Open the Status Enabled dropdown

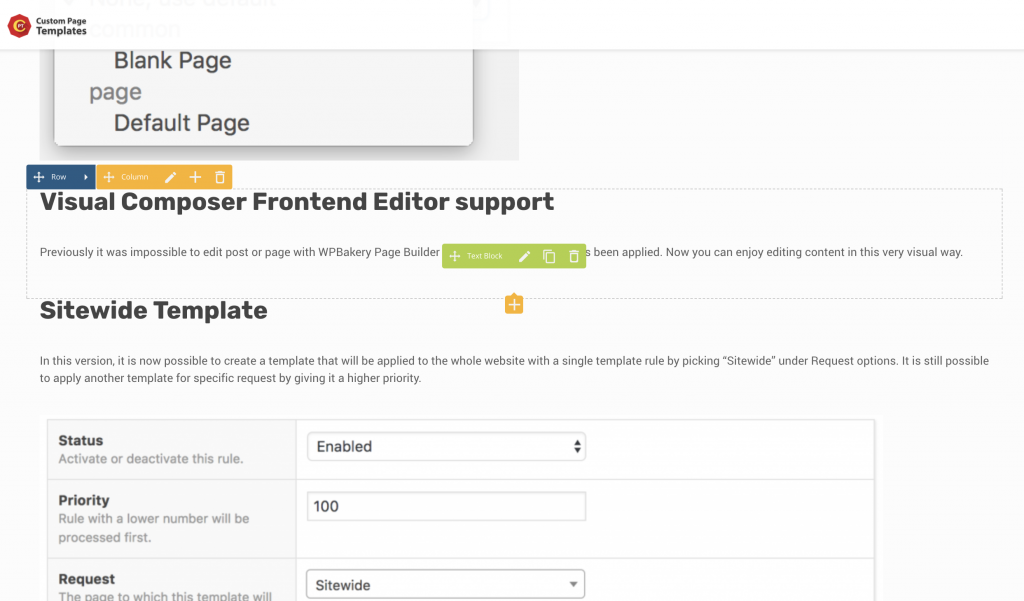pyautogui.click(x=446, y=447)
